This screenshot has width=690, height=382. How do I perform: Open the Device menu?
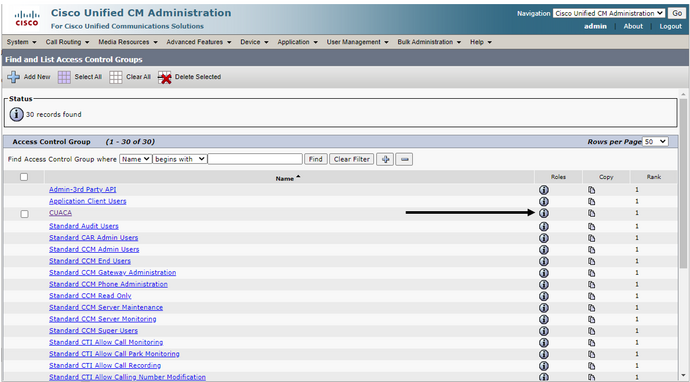[254, 42]
